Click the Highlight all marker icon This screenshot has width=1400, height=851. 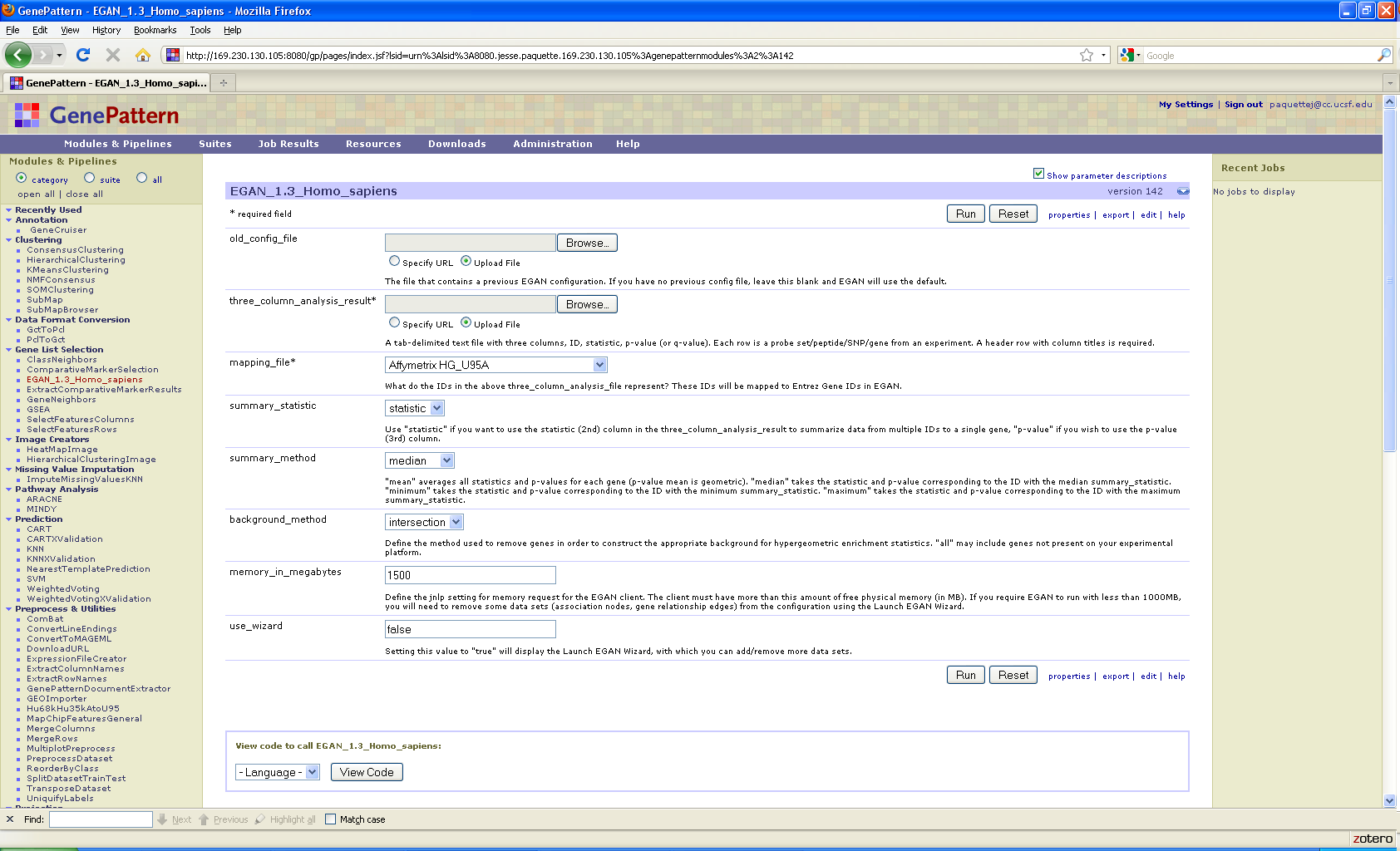coord(260,819)
